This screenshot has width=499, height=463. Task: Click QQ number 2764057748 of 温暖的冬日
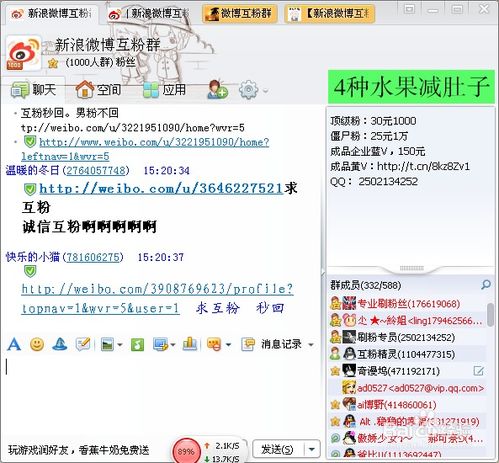click(96, 171)
